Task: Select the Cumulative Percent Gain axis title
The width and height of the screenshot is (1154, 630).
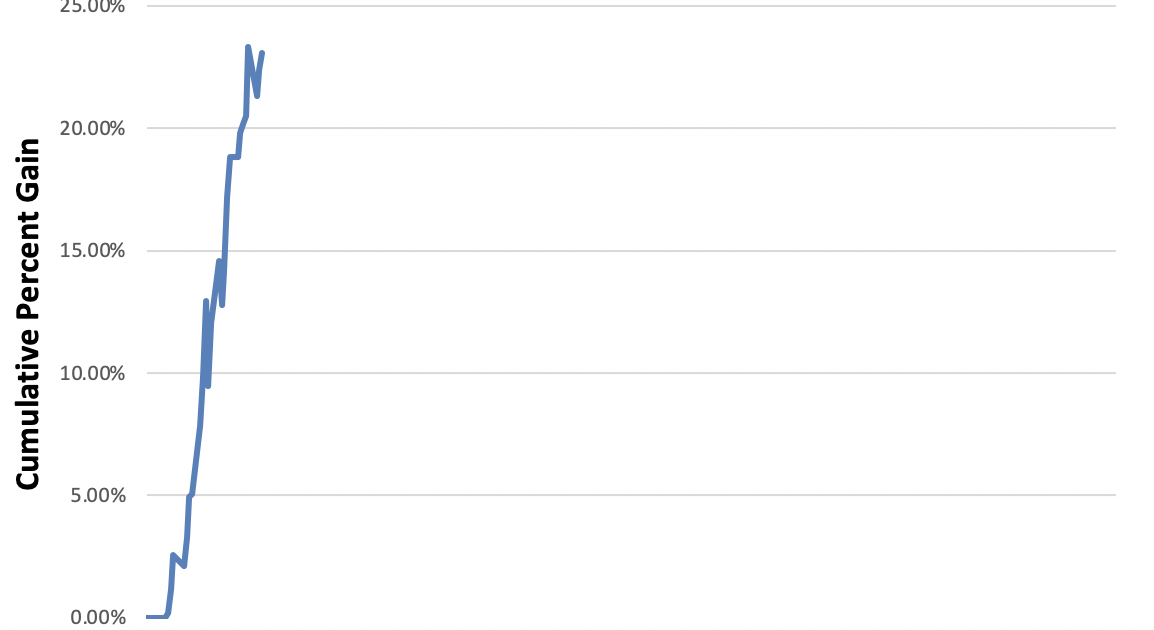Action: point(28,313)
